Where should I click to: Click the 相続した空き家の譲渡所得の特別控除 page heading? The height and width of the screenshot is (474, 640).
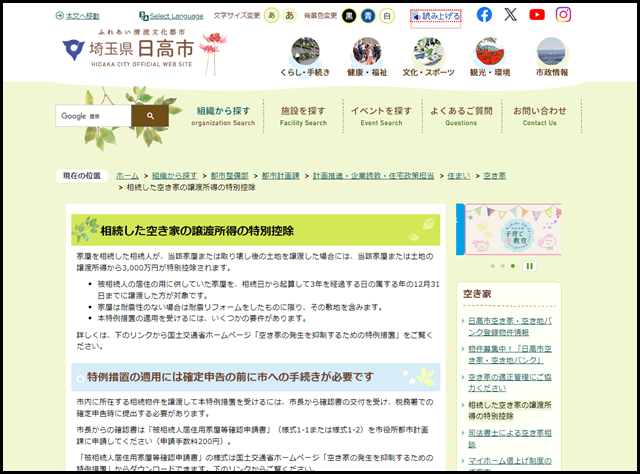[x=197, y=231]
